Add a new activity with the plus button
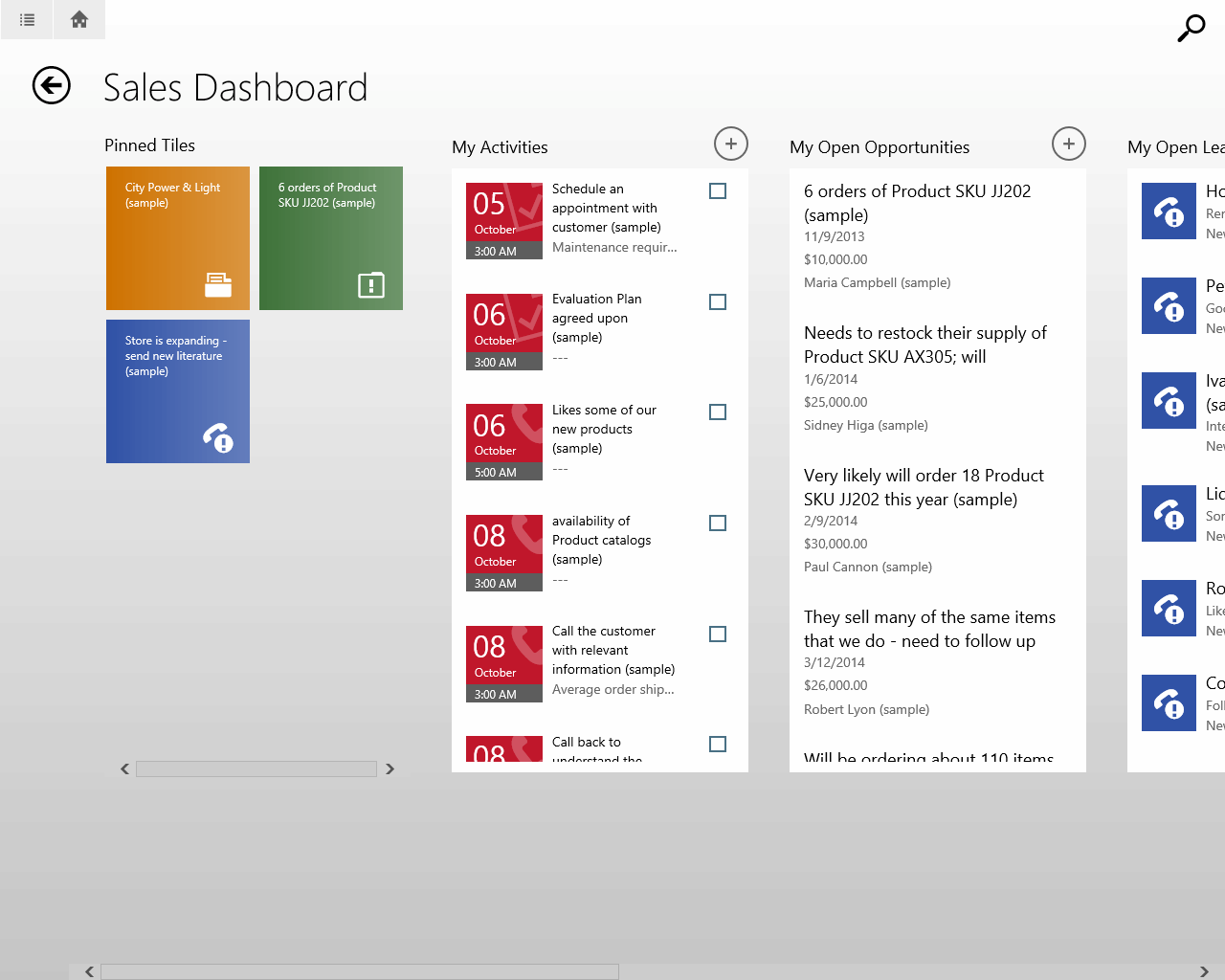 coord(730,144)
